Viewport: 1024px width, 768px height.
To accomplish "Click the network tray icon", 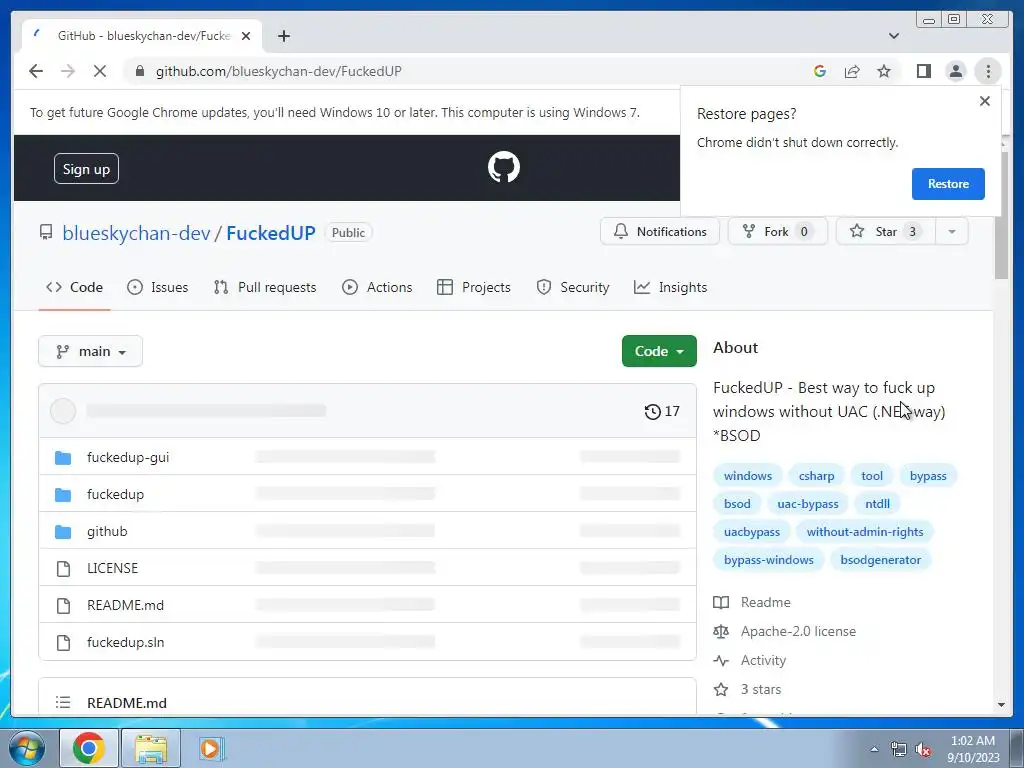I will 899,749.
